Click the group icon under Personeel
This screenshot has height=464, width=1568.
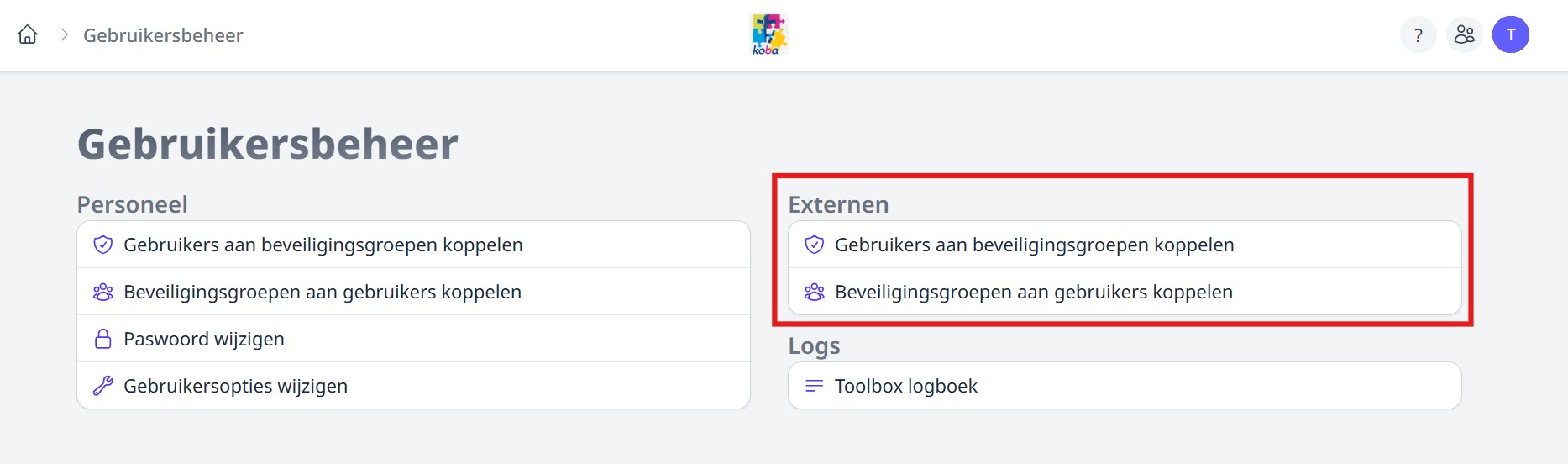pos(103,292)
